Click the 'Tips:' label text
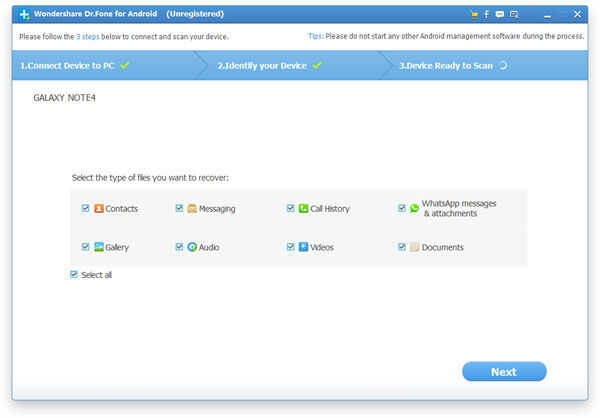The height and width of the screenshot is (418, 600). [x=316, y=36]
